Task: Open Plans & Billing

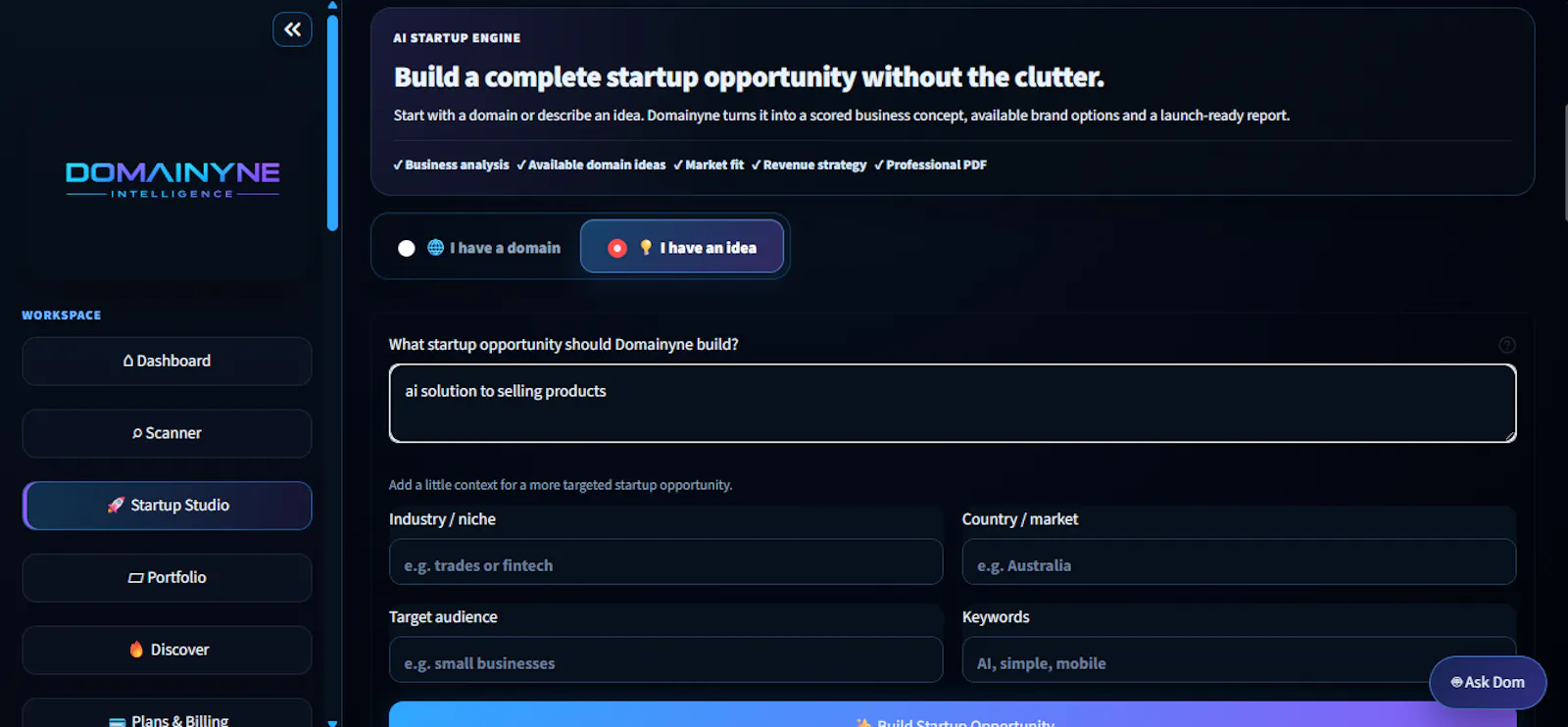Action: point(167,713)
